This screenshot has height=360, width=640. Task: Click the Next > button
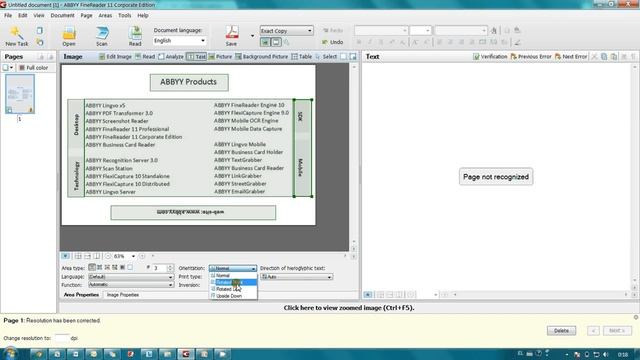617,331
